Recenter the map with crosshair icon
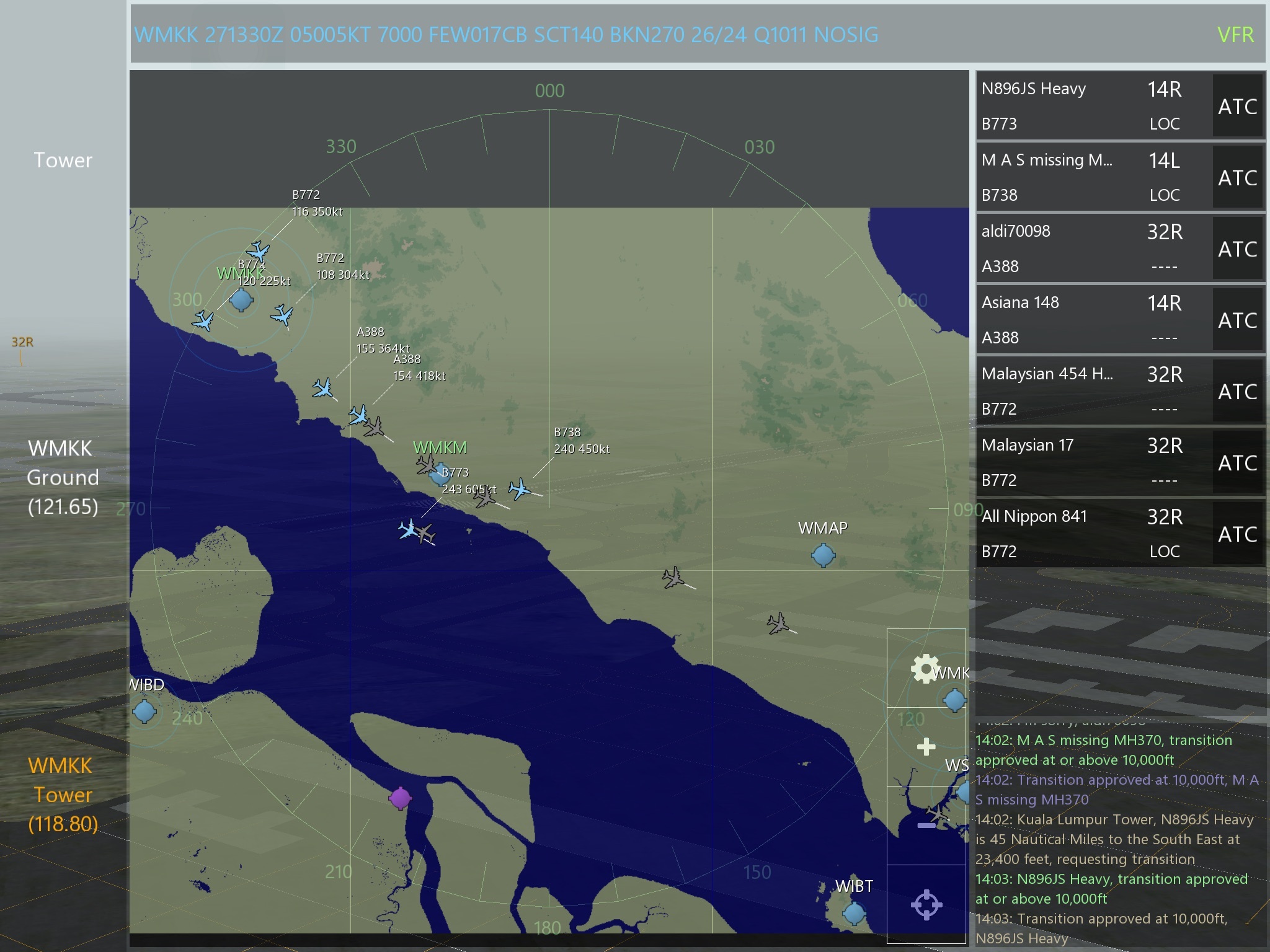 tap(926, 904)
